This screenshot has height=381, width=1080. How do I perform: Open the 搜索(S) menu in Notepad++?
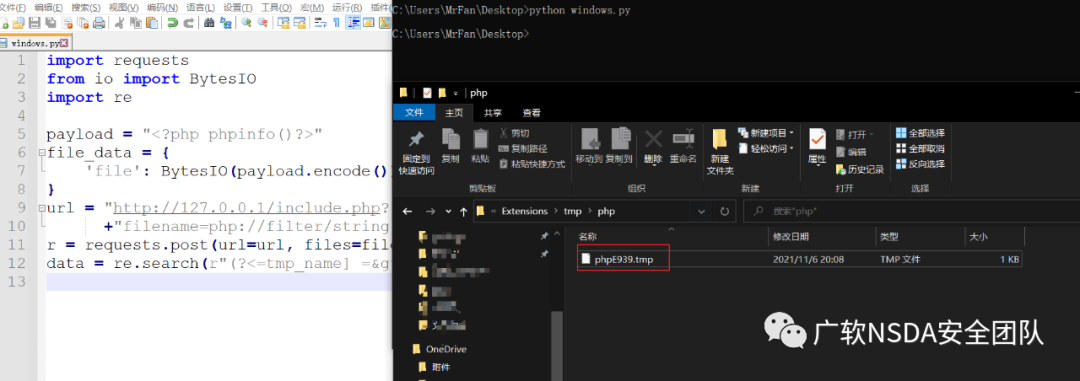point(86,7)
